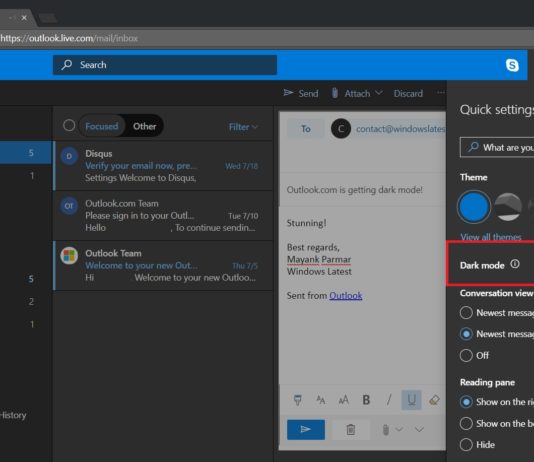Toggle italic formatting
Viewport: 534px width, 462px height.
(x=389, y=400)
